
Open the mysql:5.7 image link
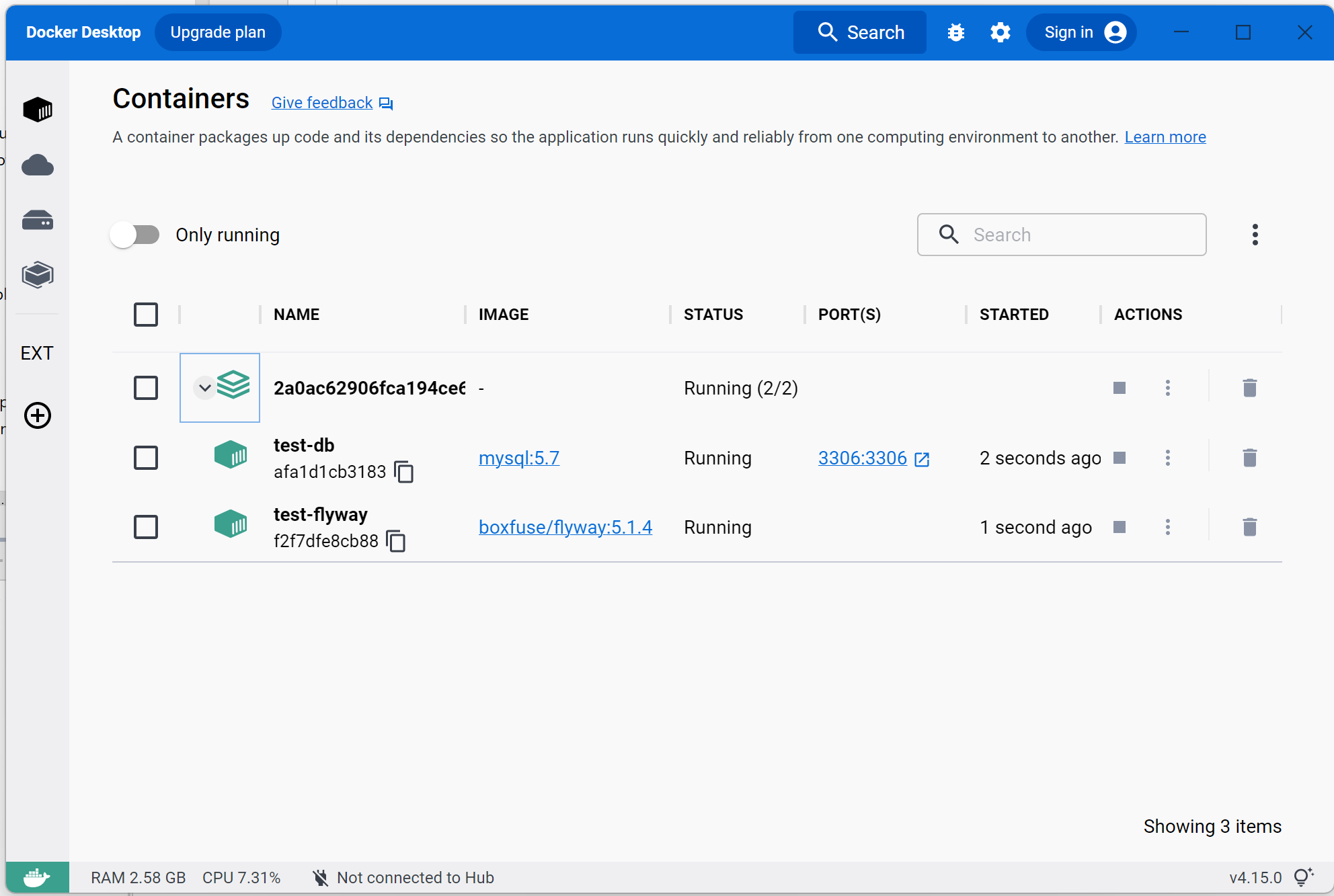518,458
